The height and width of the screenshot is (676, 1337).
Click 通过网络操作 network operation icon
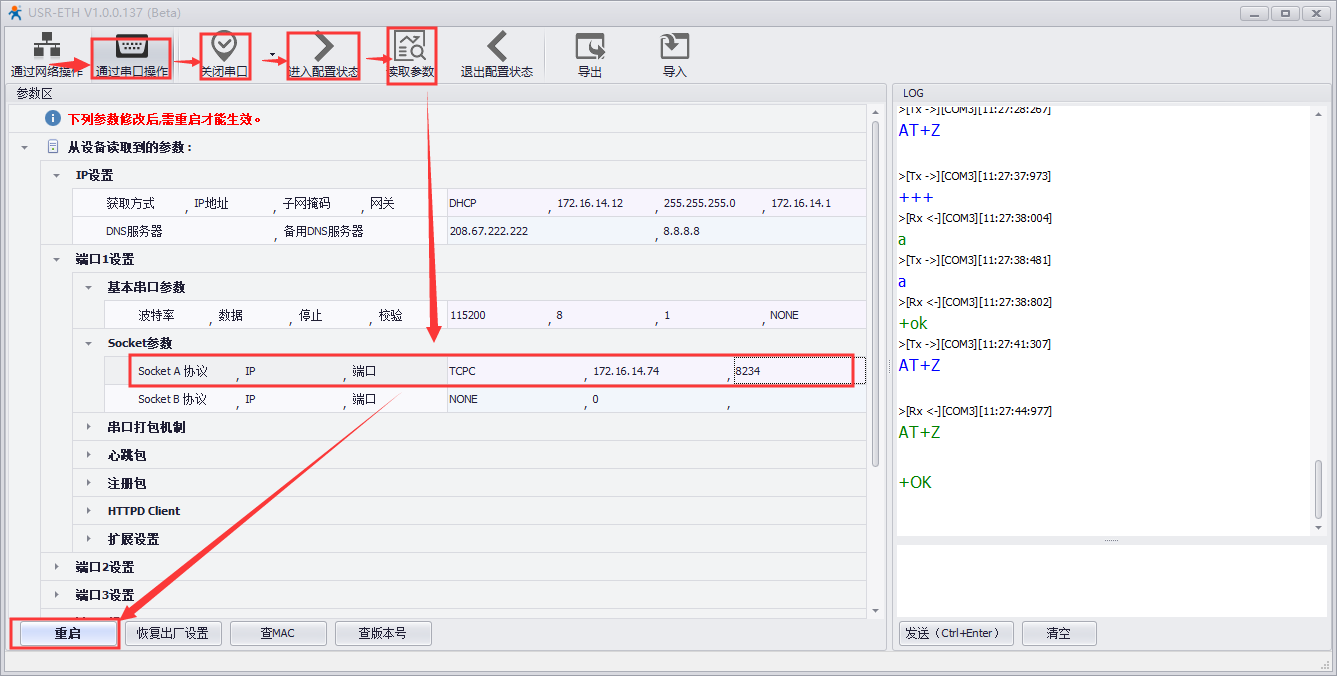coord(46,54)
